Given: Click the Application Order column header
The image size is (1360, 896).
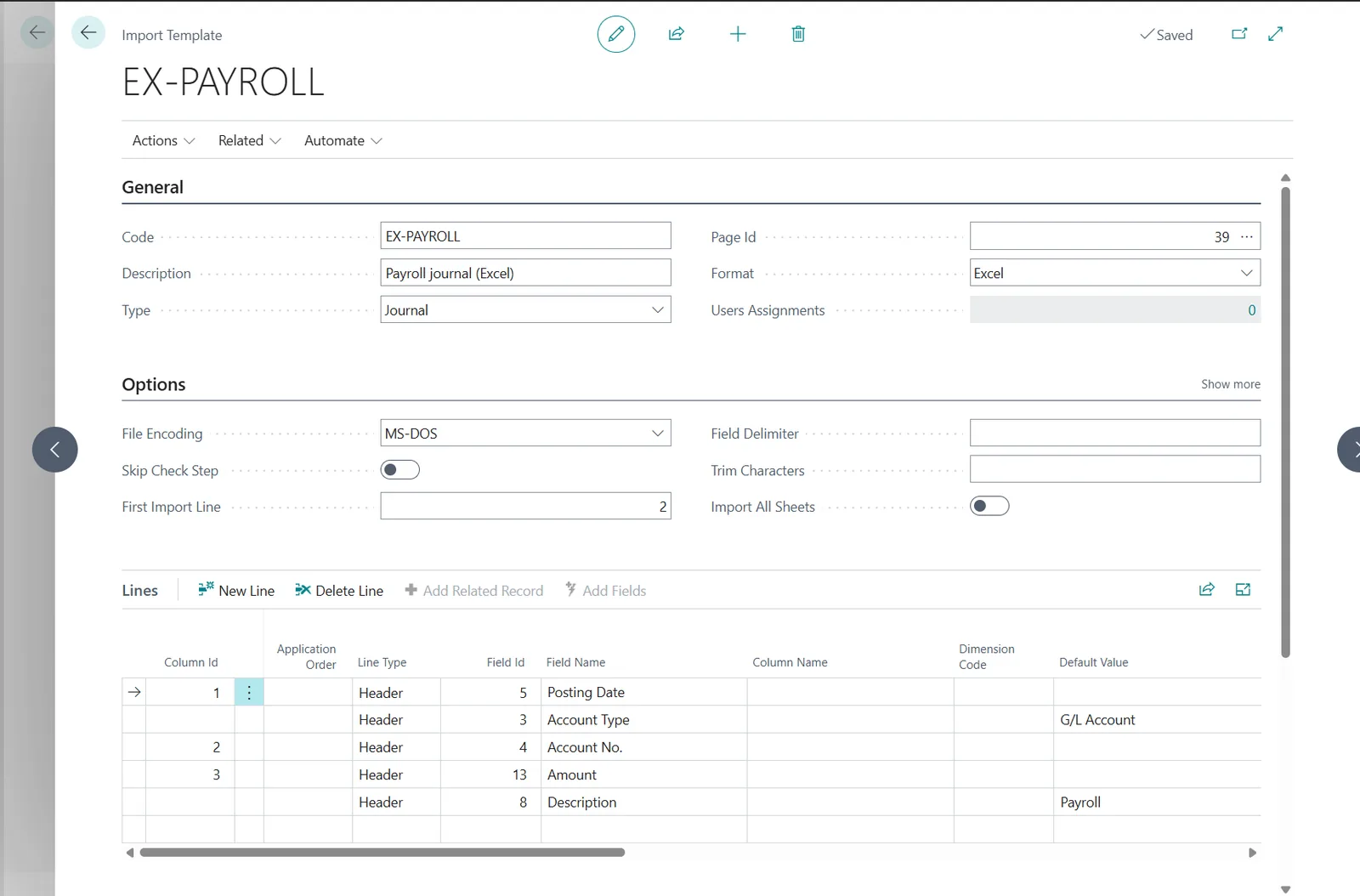Looking at the screenshot, I should click(306, 656).
